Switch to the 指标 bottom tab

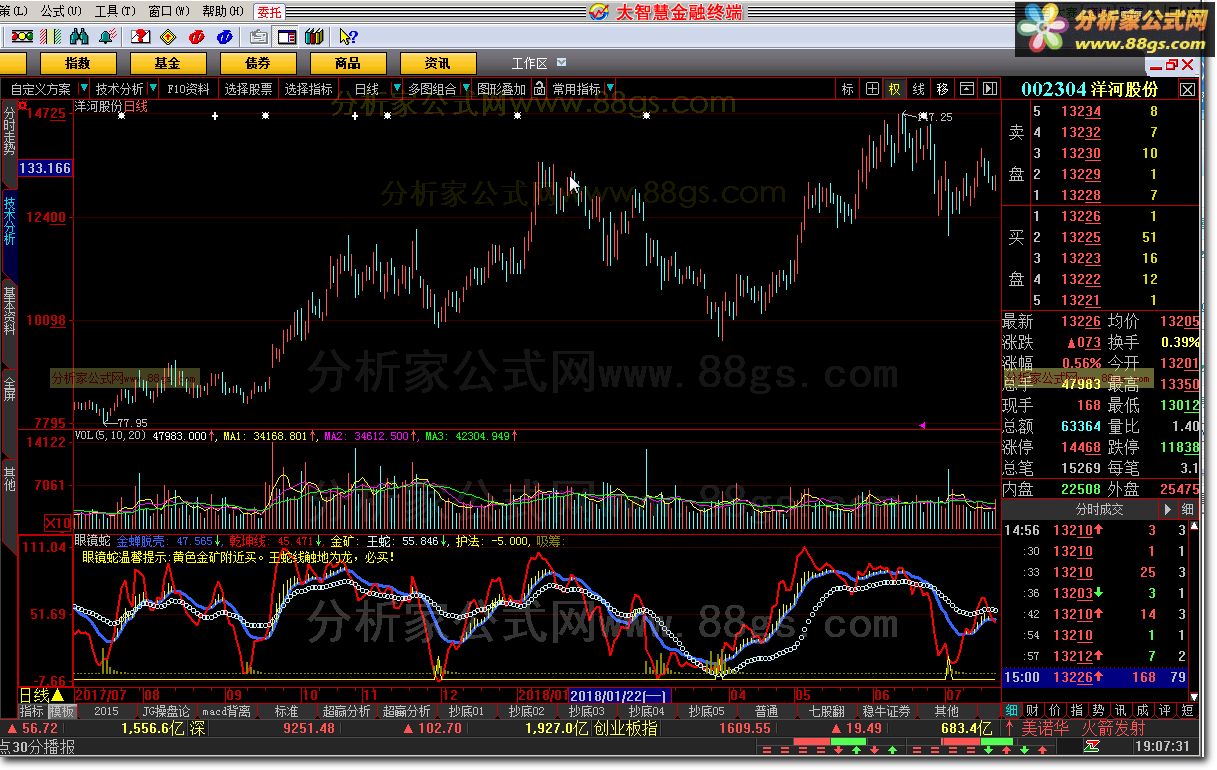pyautogui.click(x=32, y=711)
